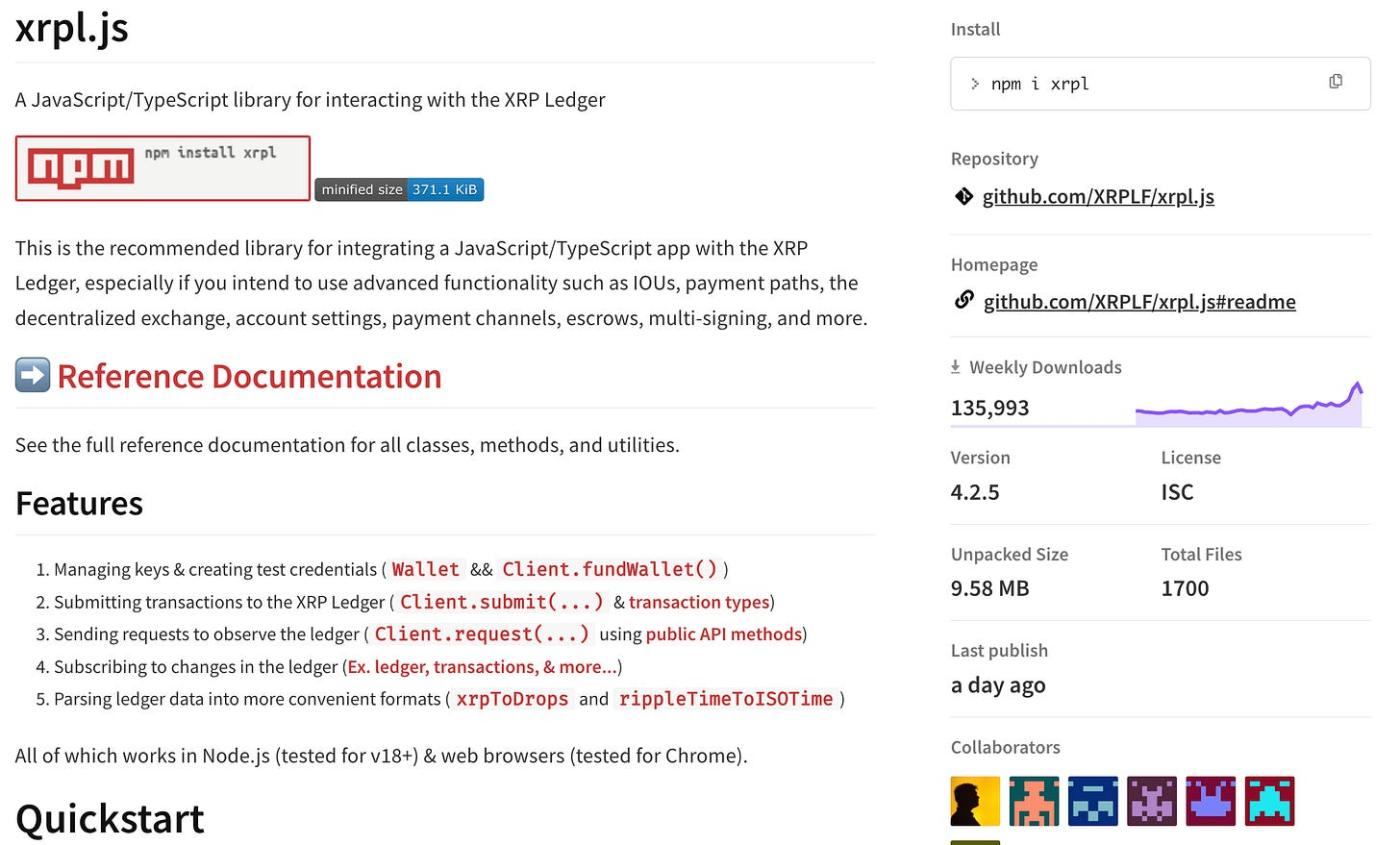The height and width of the screenshot is (845, 1400).
Task: Follow the public API methods link
Action: (x=724, y=634)
